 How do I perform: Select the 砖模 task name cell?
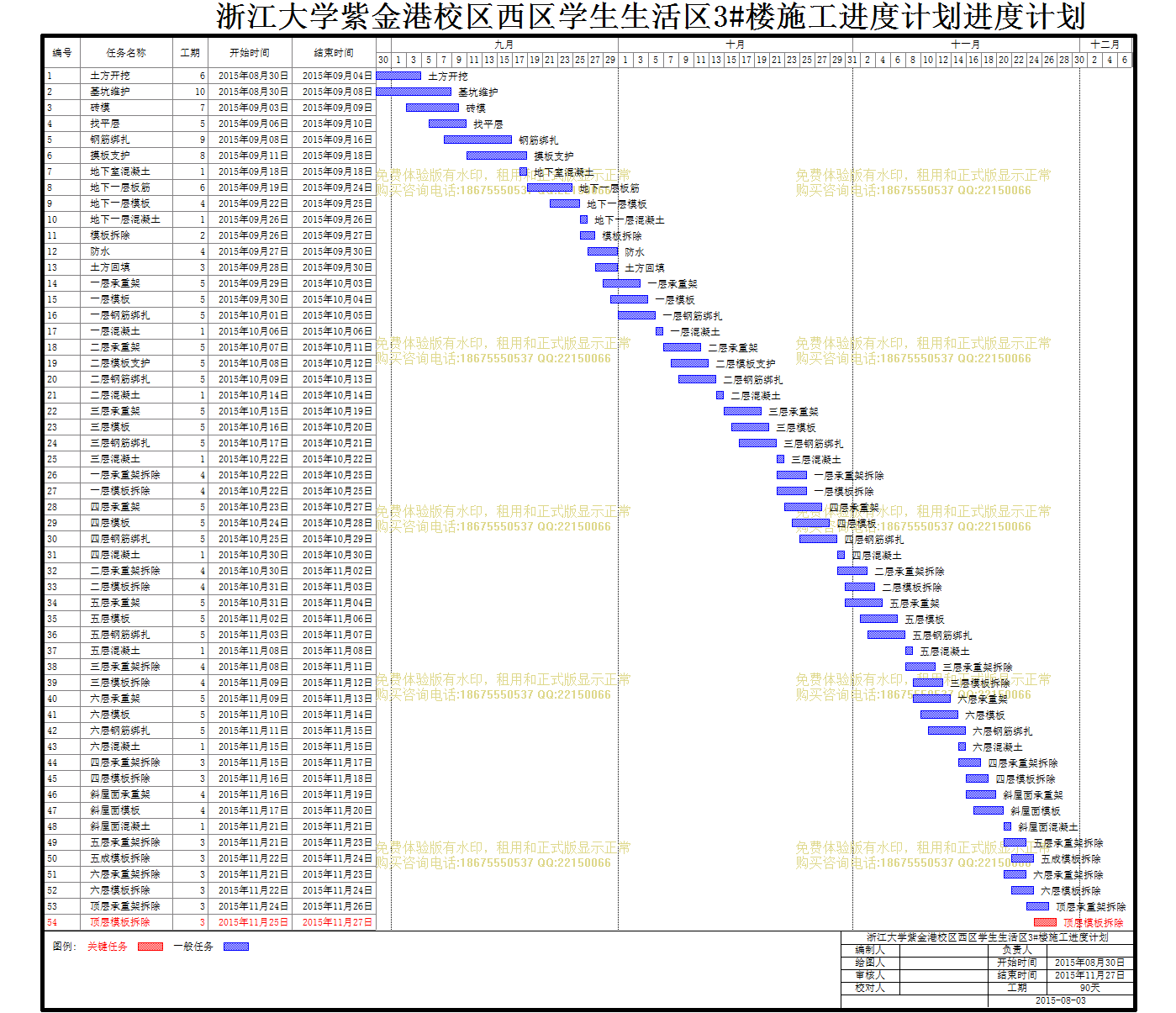click(126, 108)
